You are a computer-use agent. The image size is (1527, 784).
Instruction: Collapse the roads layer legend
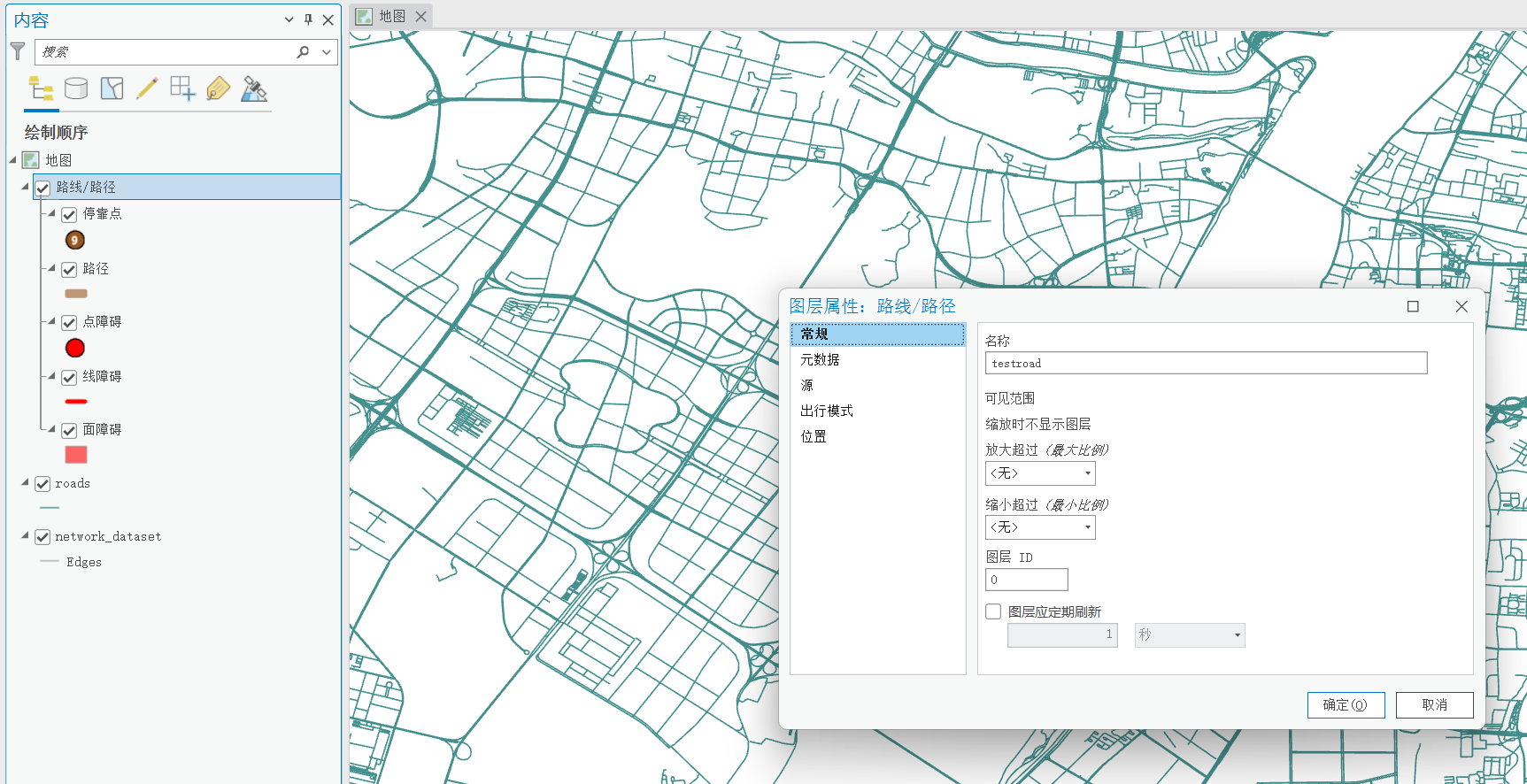click(x=25, y=483)
